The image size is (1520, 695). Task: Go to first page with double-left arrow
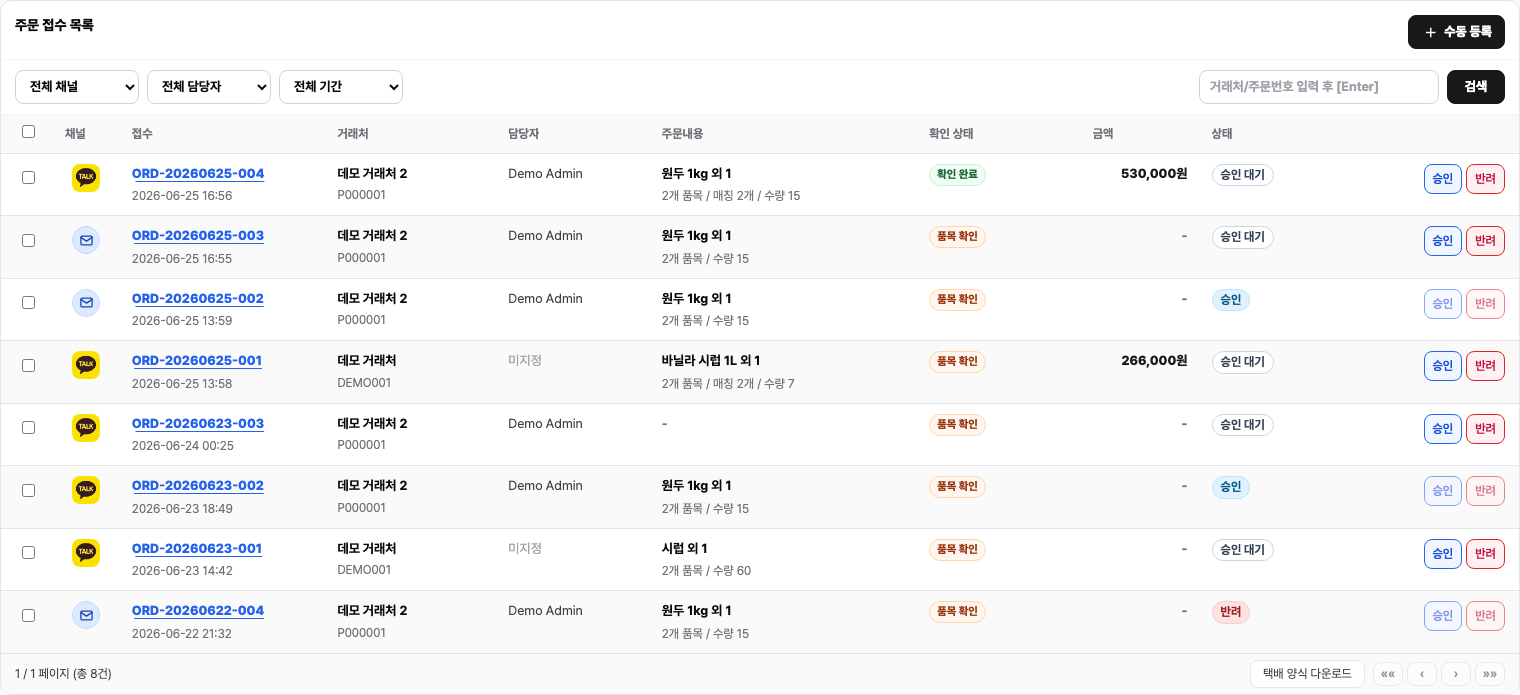(x=1388, y=674)
